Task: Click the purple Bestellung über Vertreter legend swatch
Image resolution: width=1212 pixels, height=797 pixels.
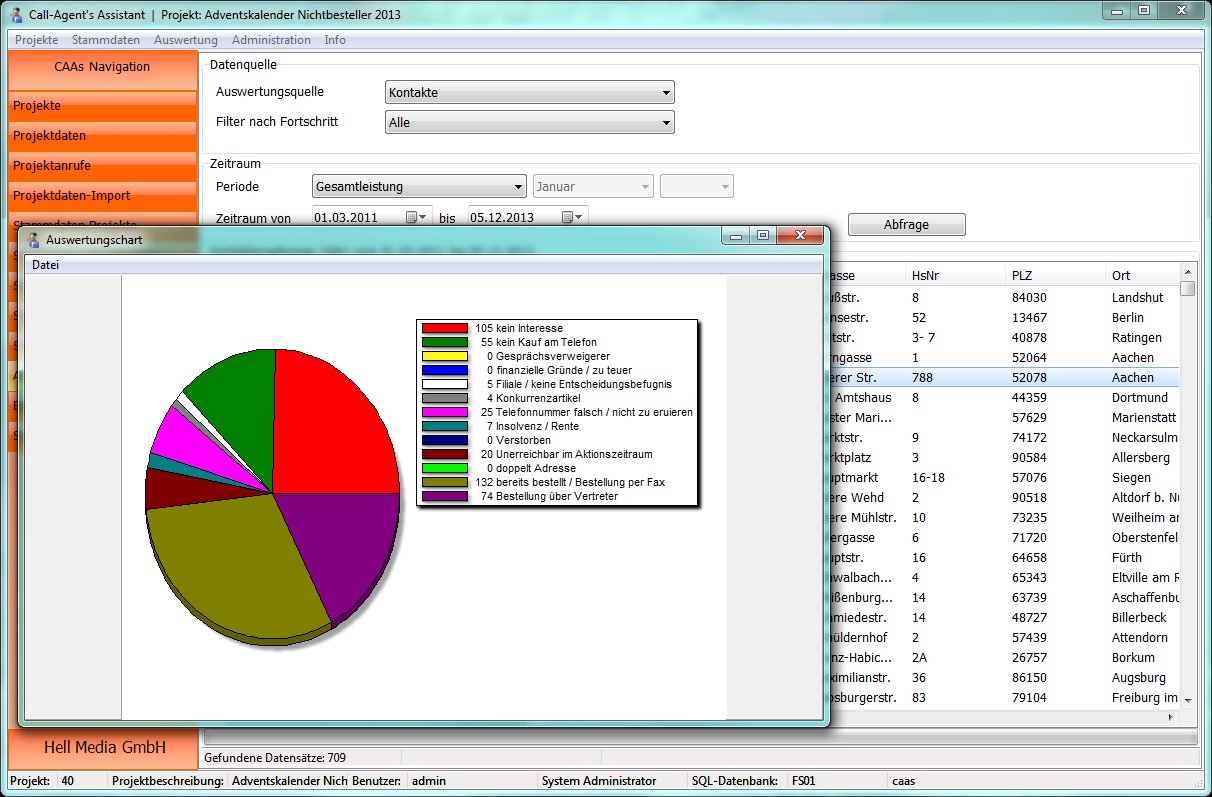Action: click(444, 496)
